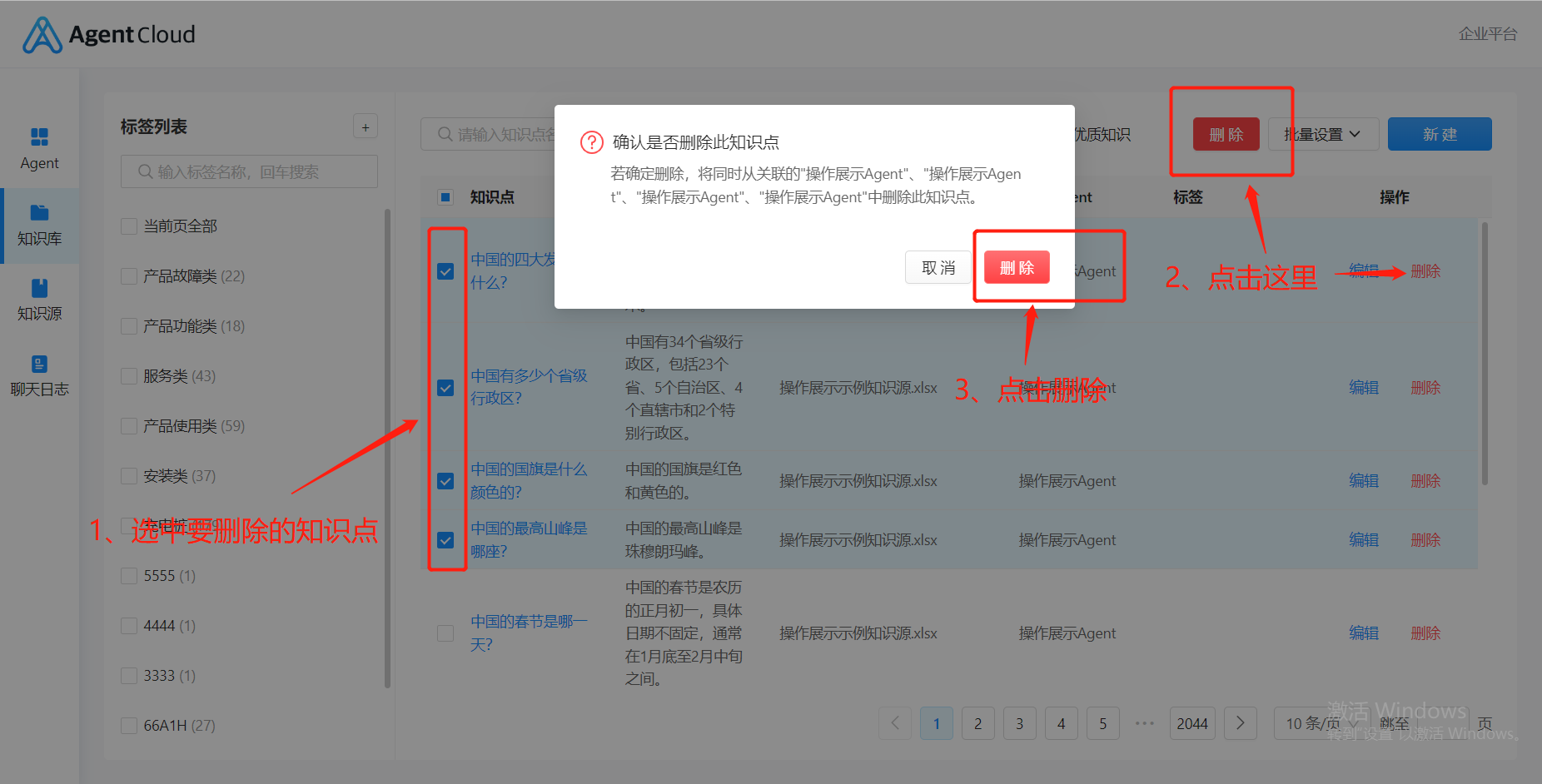The image size is (1542, 784).
Task: Check the 中国的春节是哪一天 row checkbox
Action: [x=445, y=633]
